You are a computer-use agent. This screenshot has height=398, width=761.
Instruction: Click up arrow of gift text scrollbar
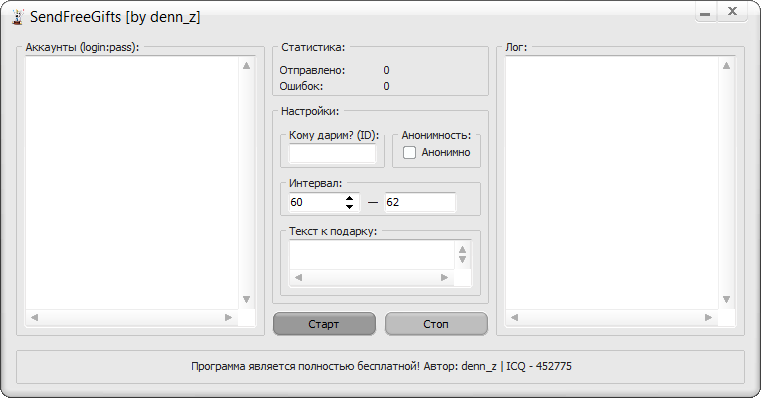pos(463,249)
